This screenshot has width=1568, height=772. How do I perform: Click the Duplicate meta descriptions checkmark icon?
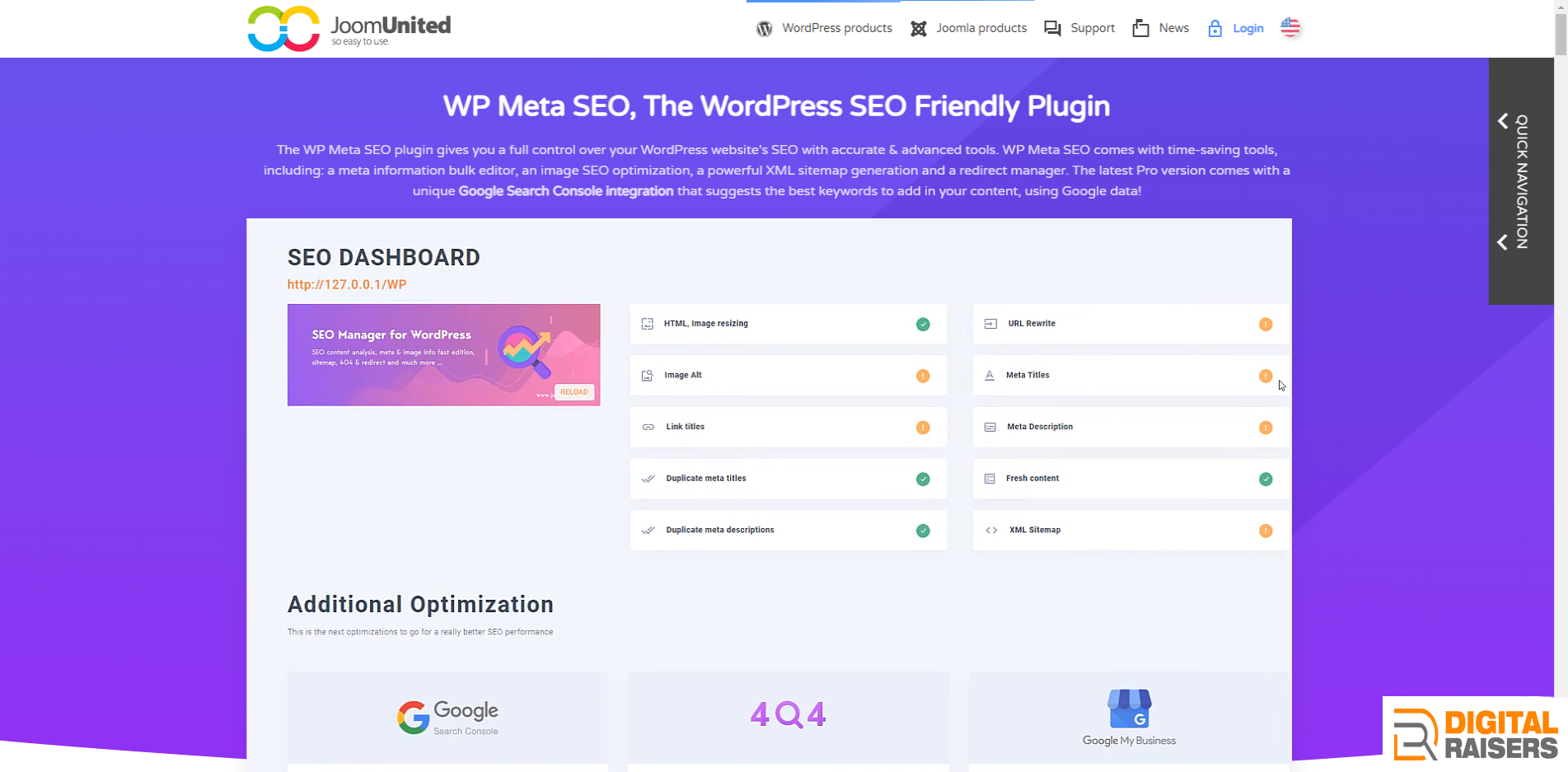coord(648,531)
